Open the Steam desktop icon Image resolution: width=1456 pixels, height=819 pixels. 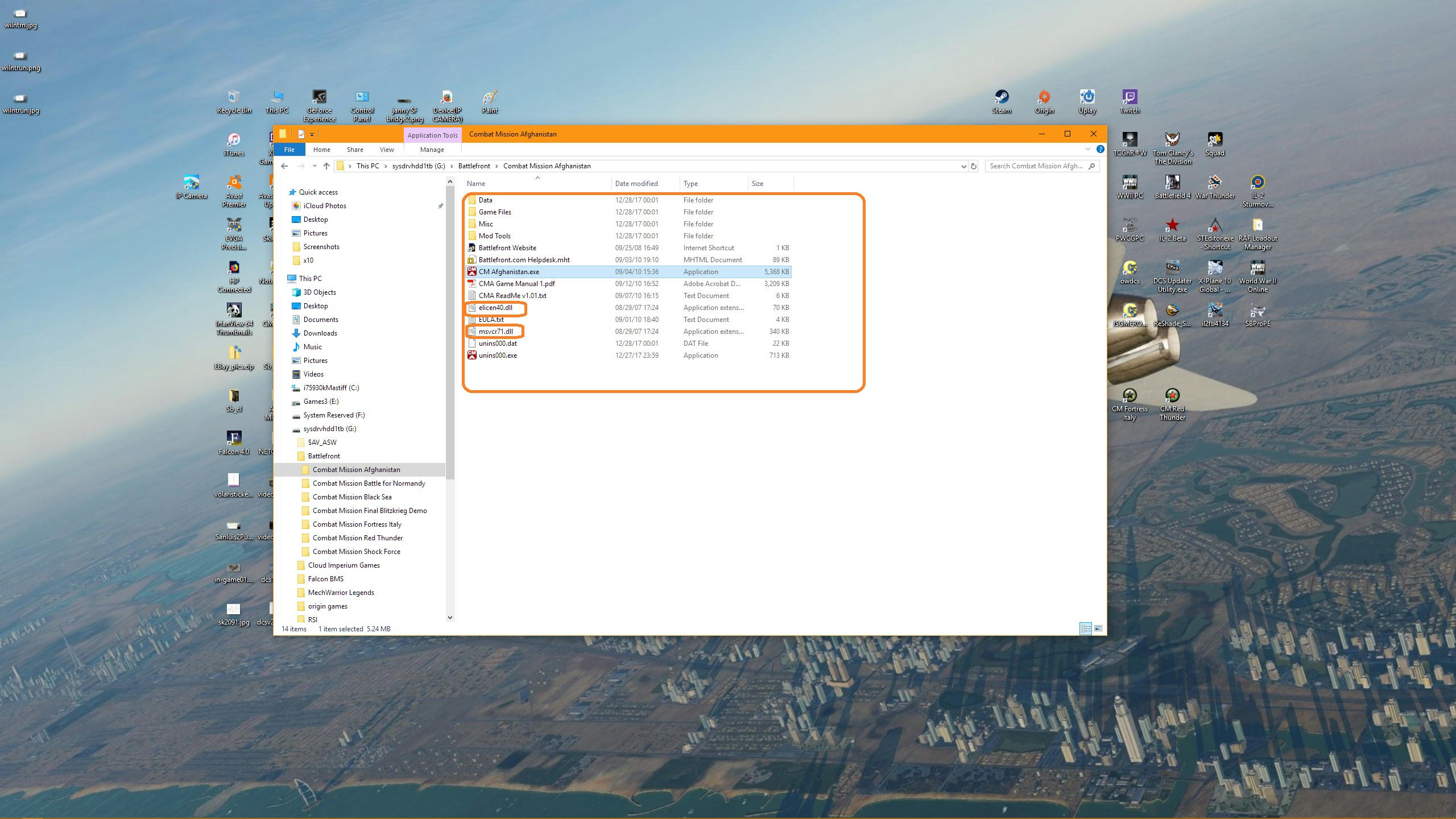(1002, 98)
